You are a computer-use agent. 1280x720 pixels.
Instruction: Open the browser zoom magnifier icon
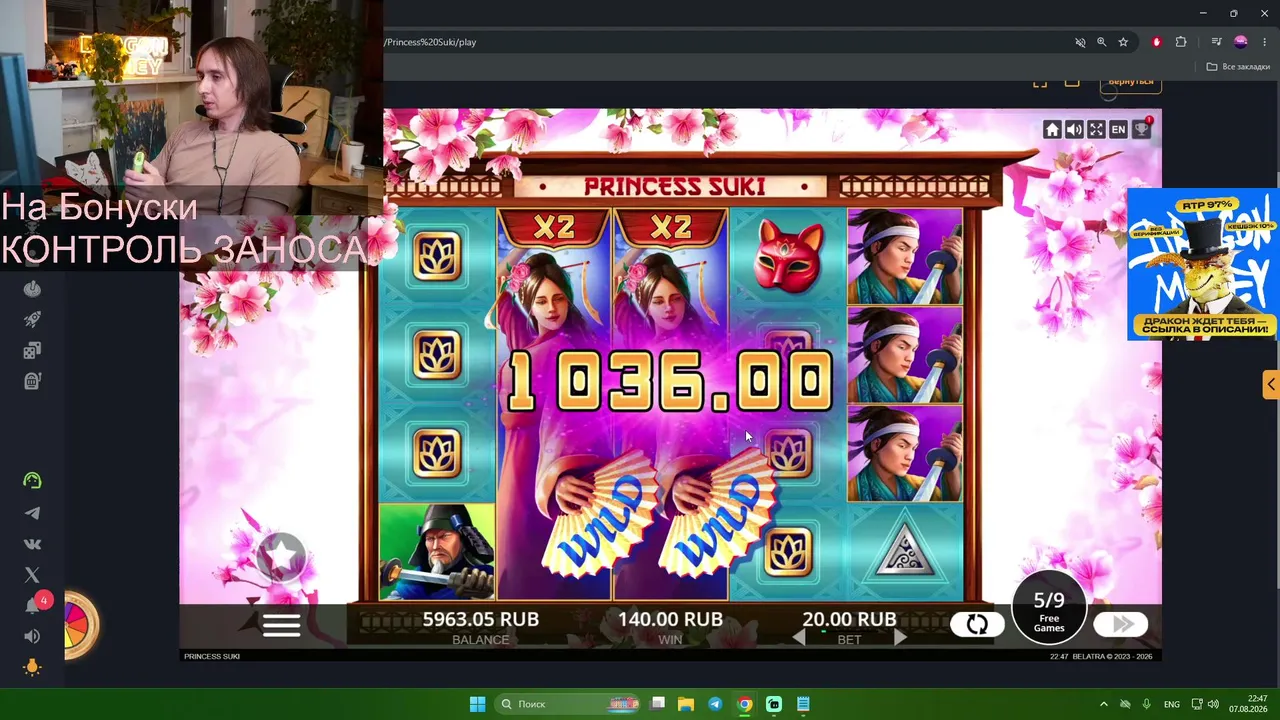click(1102, 42)
